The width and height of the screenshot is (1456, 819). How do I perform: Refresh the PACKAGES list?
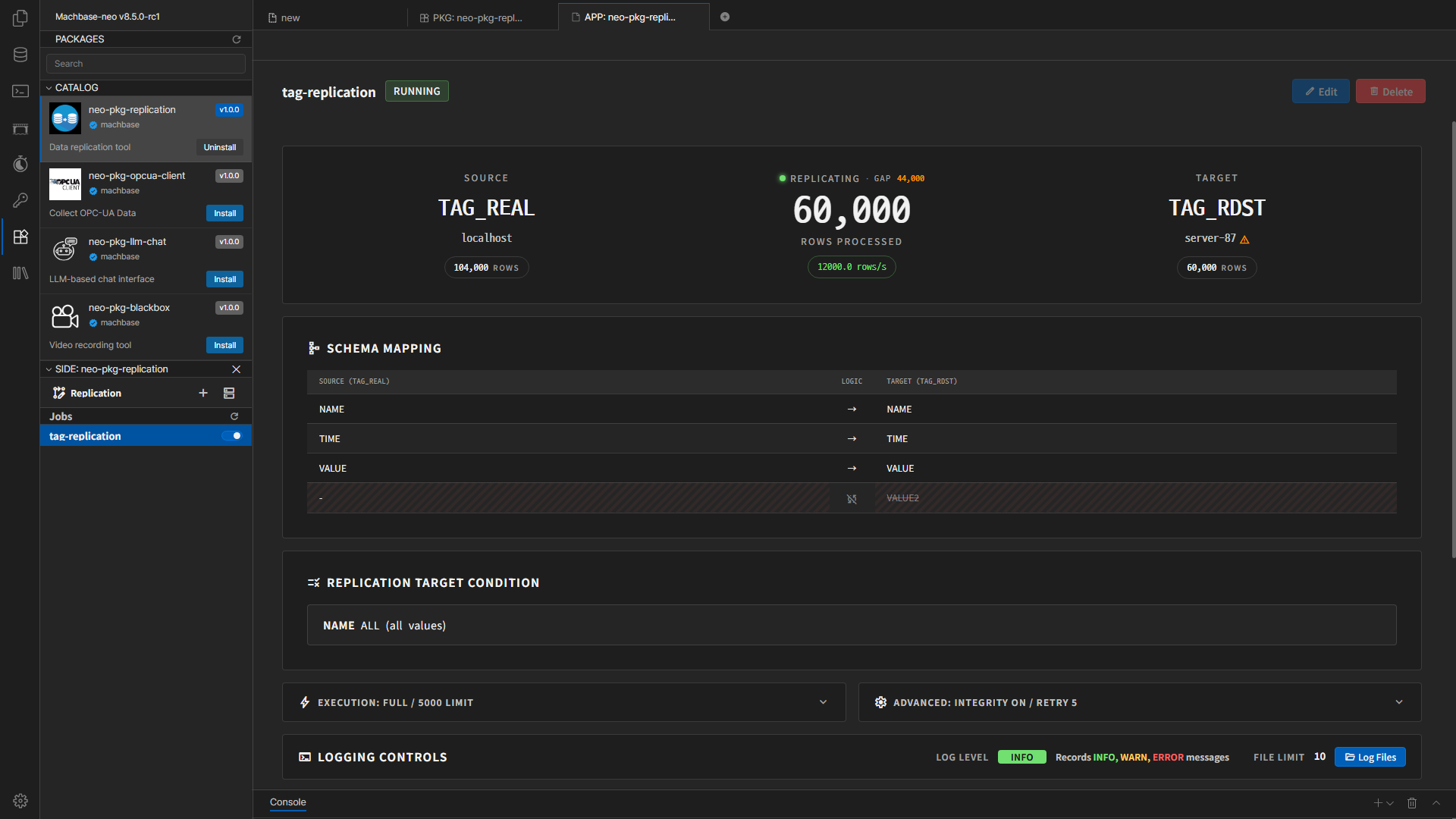pos(237,39)
